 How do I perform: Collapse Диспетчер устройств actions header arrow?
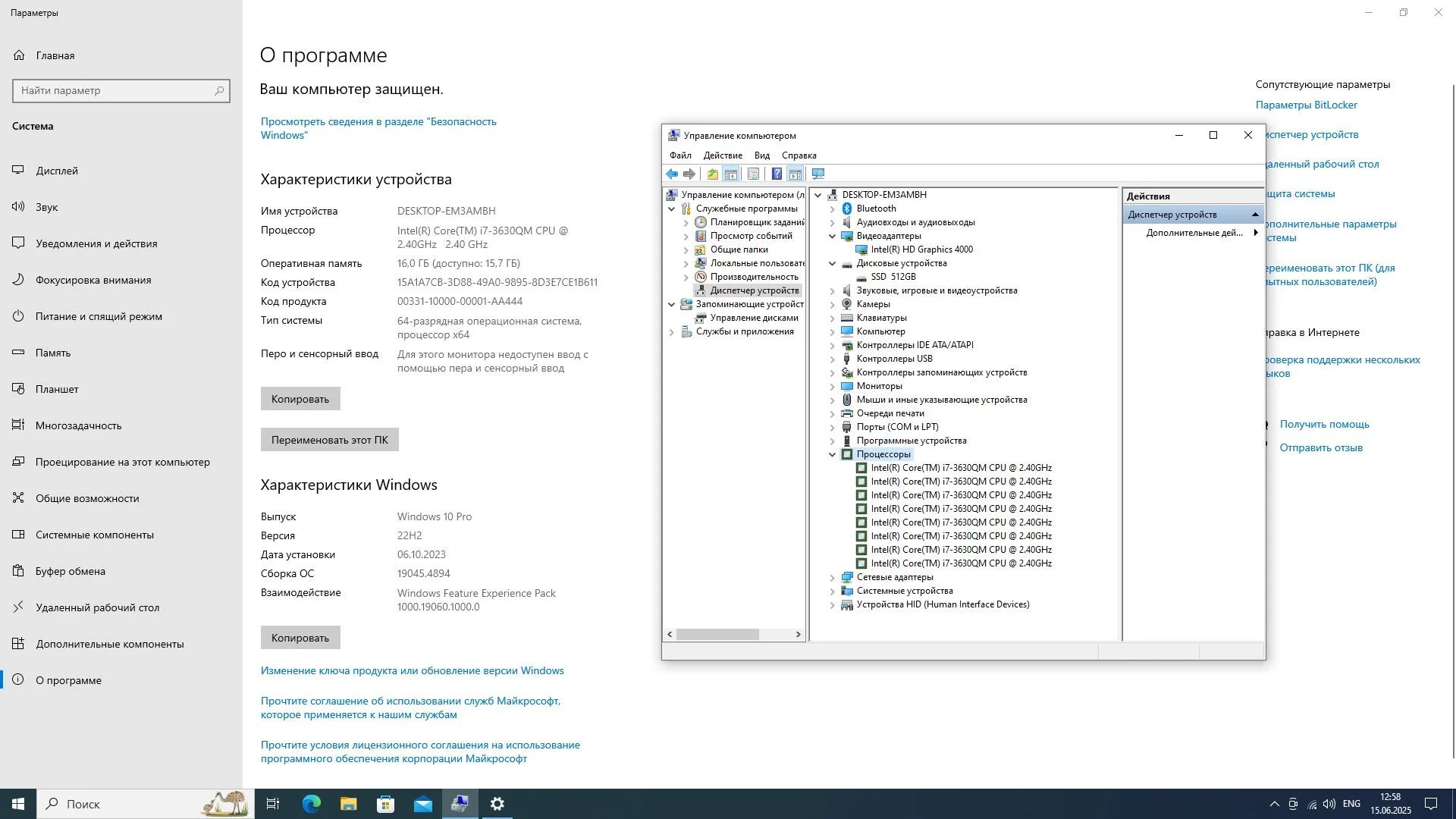(1254, 215)
